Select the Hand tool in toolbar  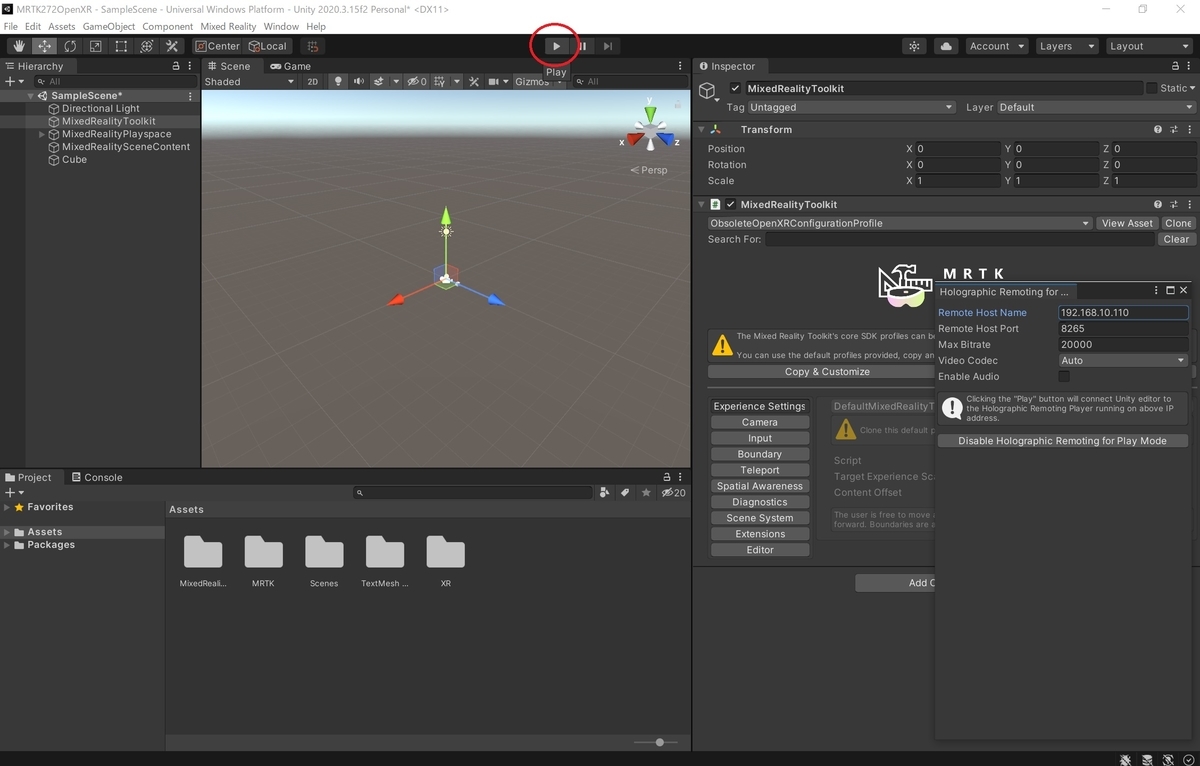point(19,46)
